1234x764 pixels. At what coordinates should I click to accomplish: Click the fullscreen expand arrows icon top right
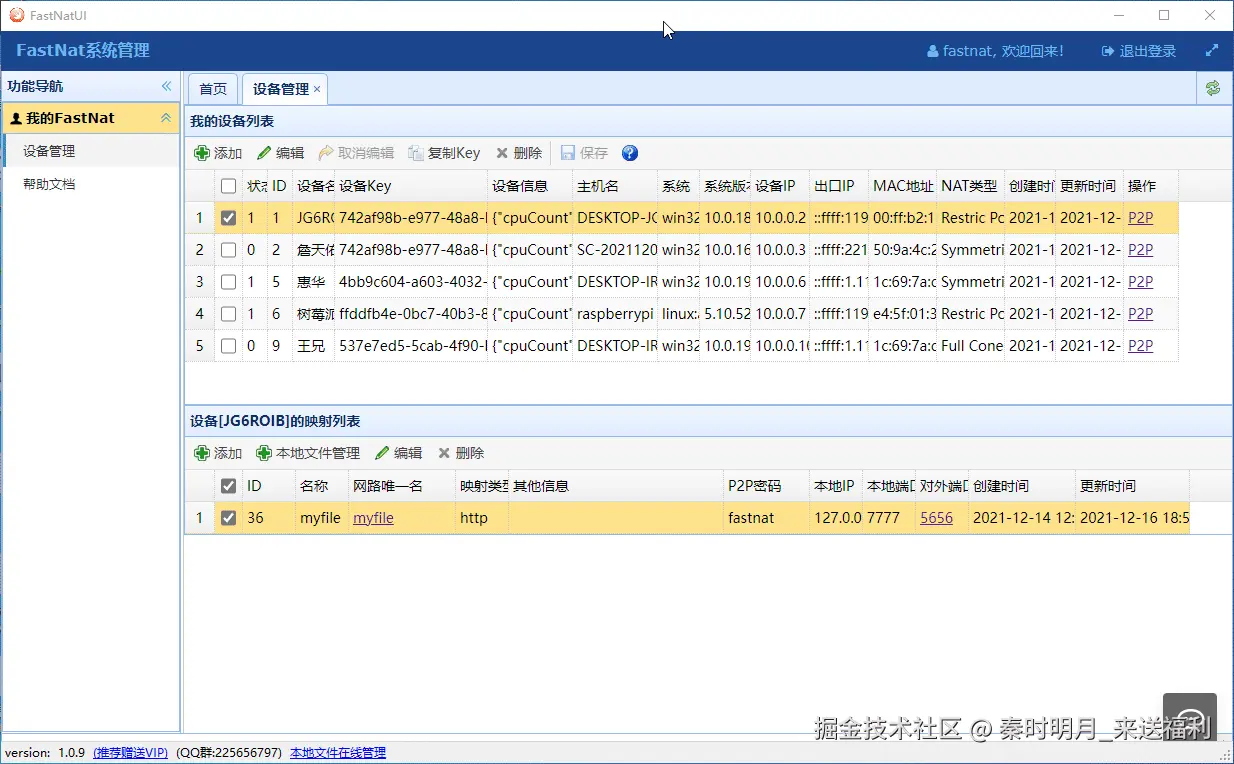pos(1212,49)
